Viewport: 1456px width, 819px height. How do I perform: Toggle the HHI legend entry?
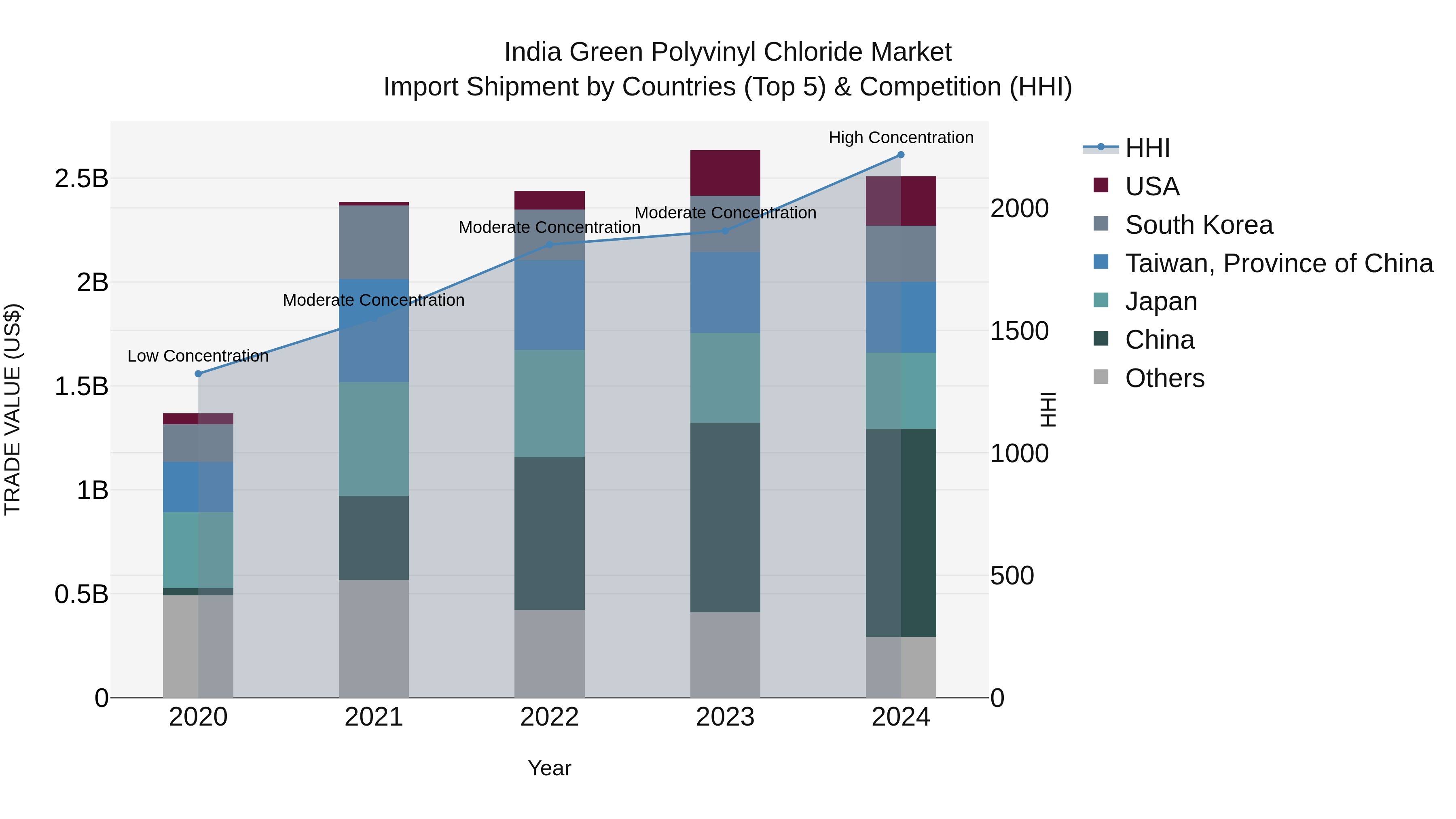pyautogui.click(x=1126, y=148)
